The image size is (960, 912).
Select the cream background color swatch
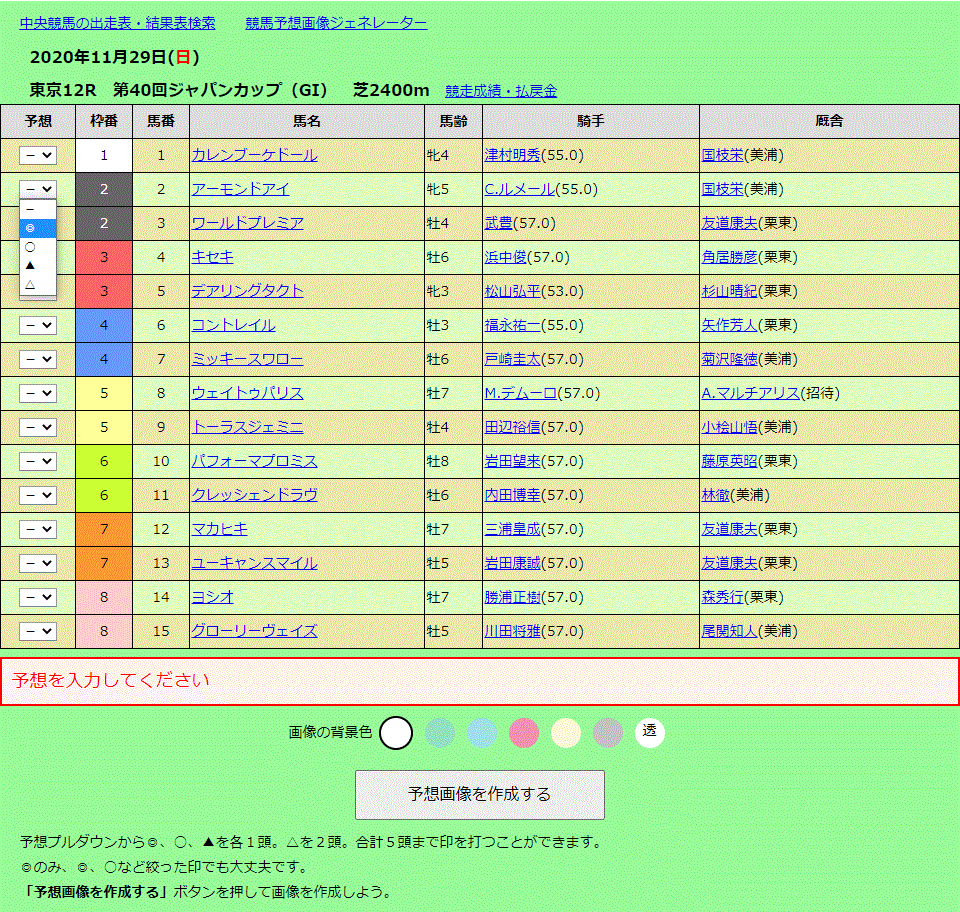567,732
